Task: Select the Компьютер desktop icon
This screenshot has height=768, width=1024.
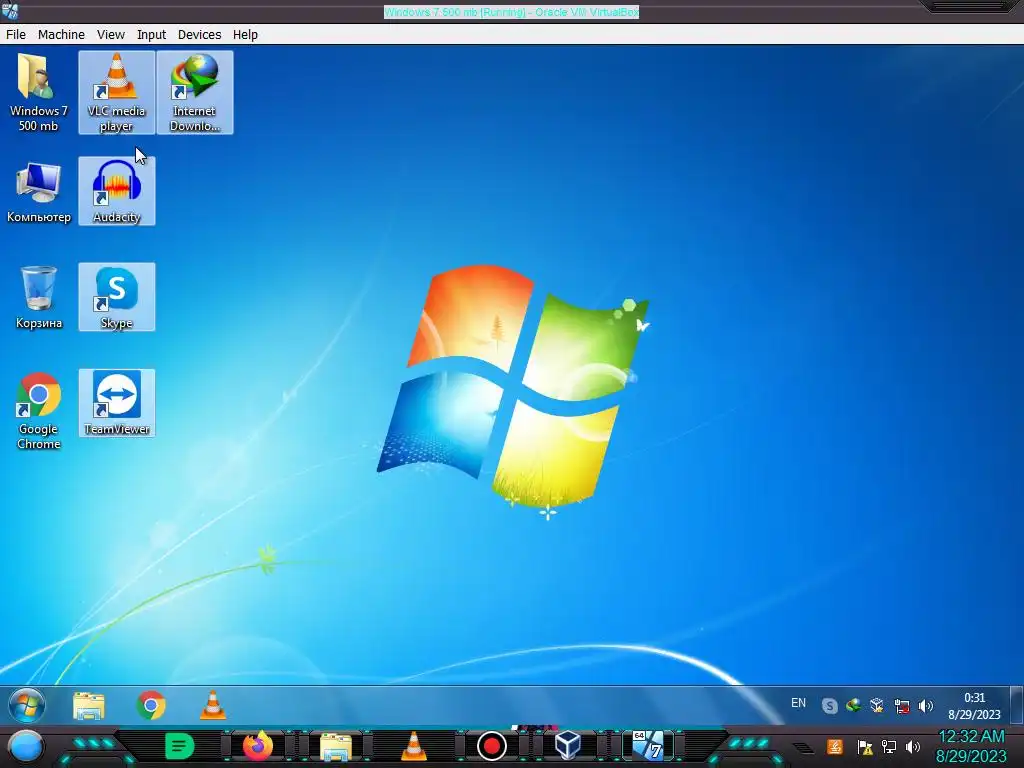Action: 39,191
